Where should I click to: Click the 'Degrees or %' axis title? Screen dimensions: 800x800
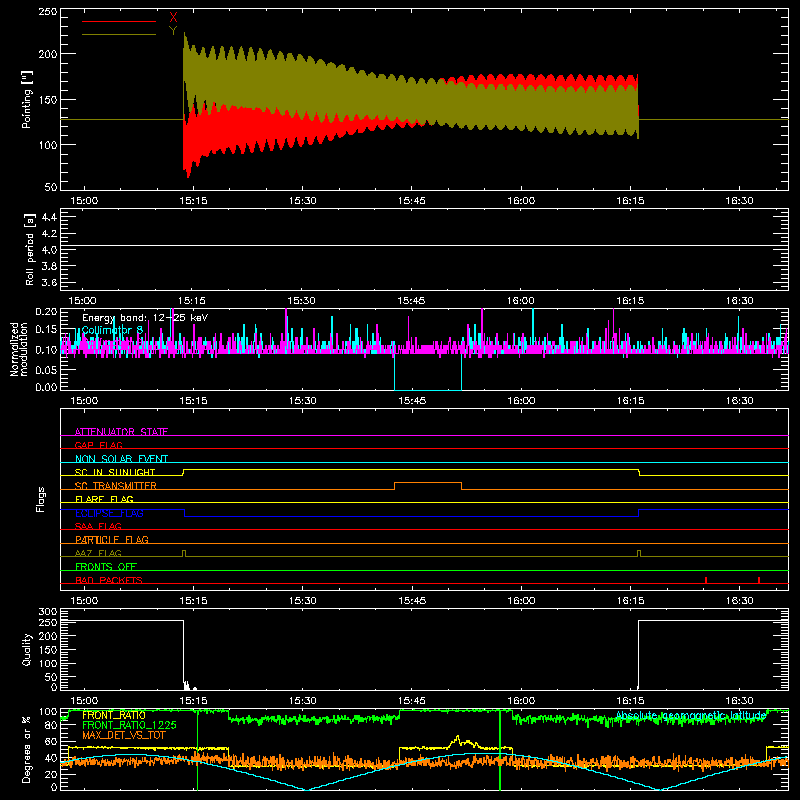[27, 749]
